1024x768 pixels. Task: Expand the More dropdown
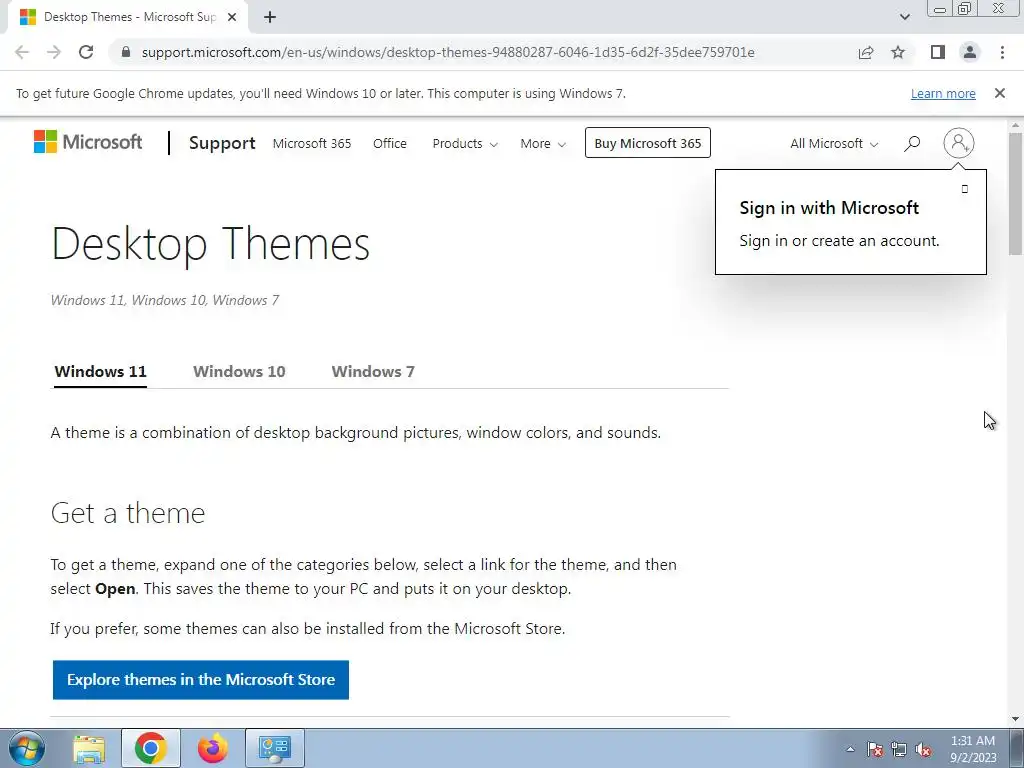pyautogui.click(x=543, y=144)
